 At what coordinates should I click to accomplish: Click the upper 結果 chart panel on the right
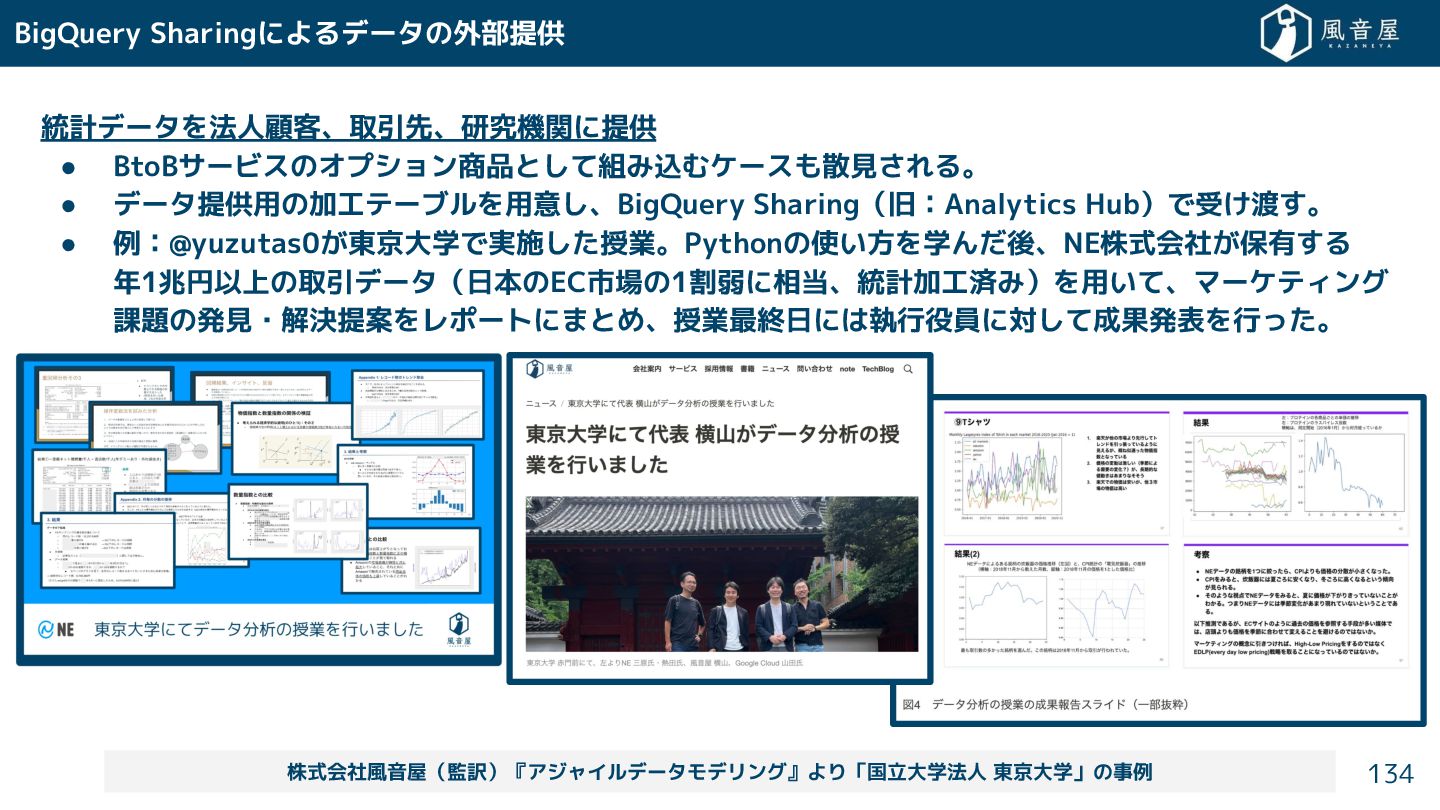point(1296,473)
